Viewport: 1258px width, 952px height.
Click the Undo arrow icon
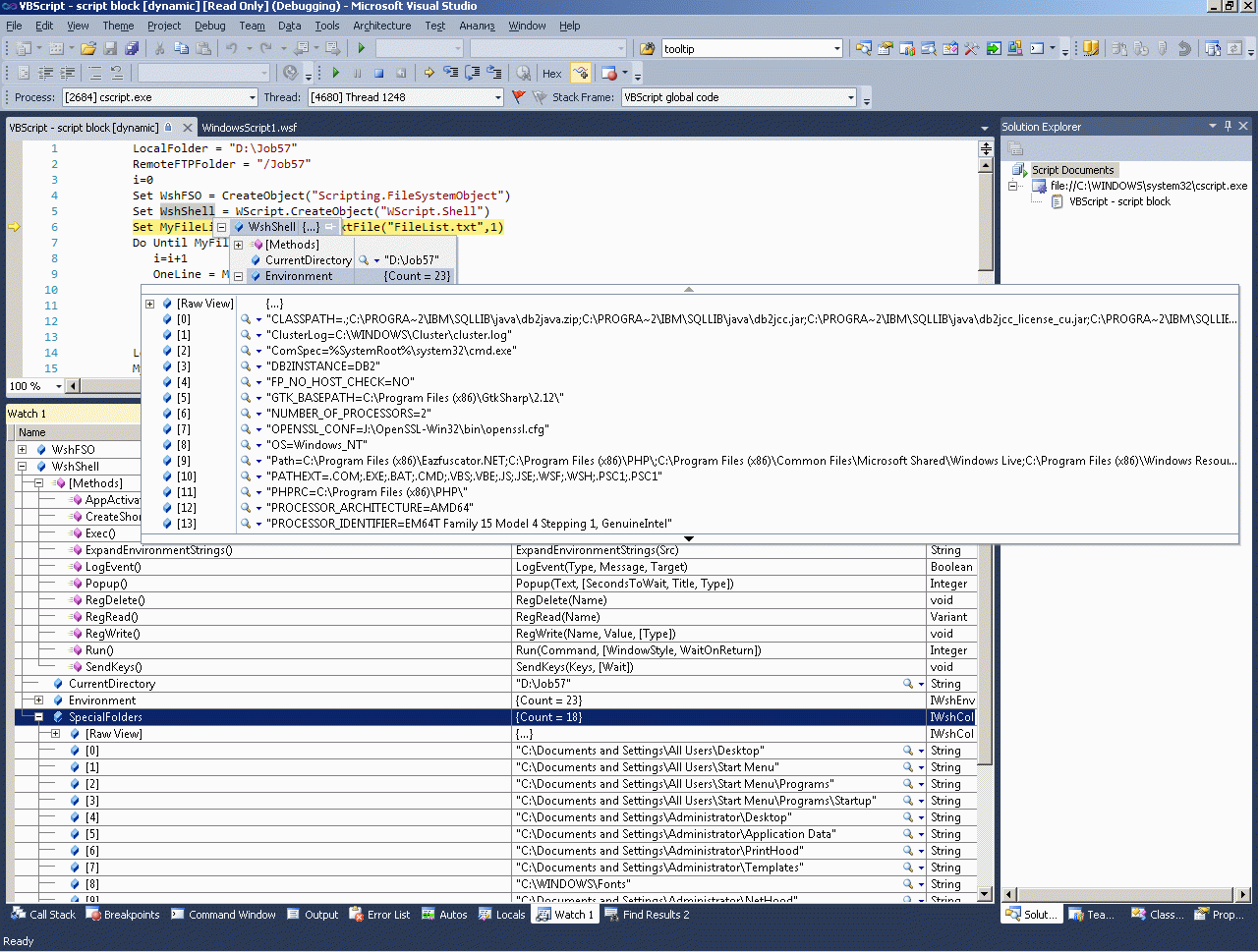232,48
